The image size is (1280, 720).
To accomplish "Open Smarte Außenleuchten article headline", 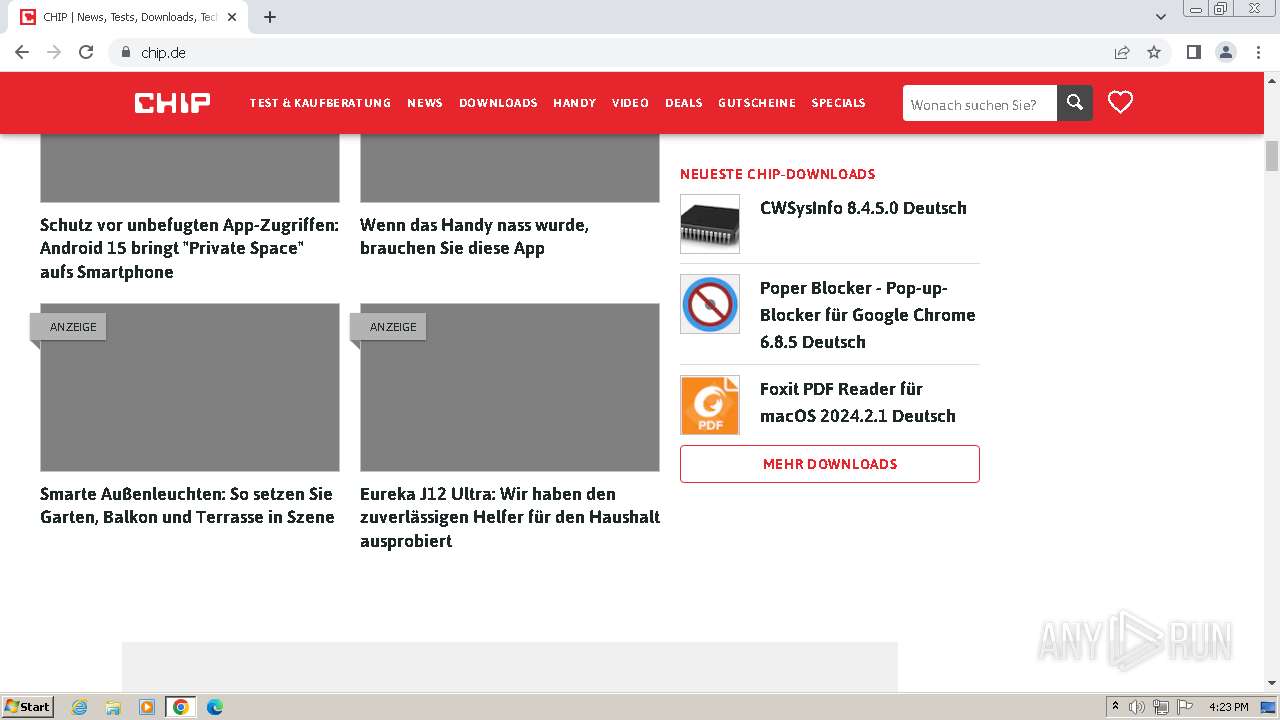I will click(x=187, y=505).
